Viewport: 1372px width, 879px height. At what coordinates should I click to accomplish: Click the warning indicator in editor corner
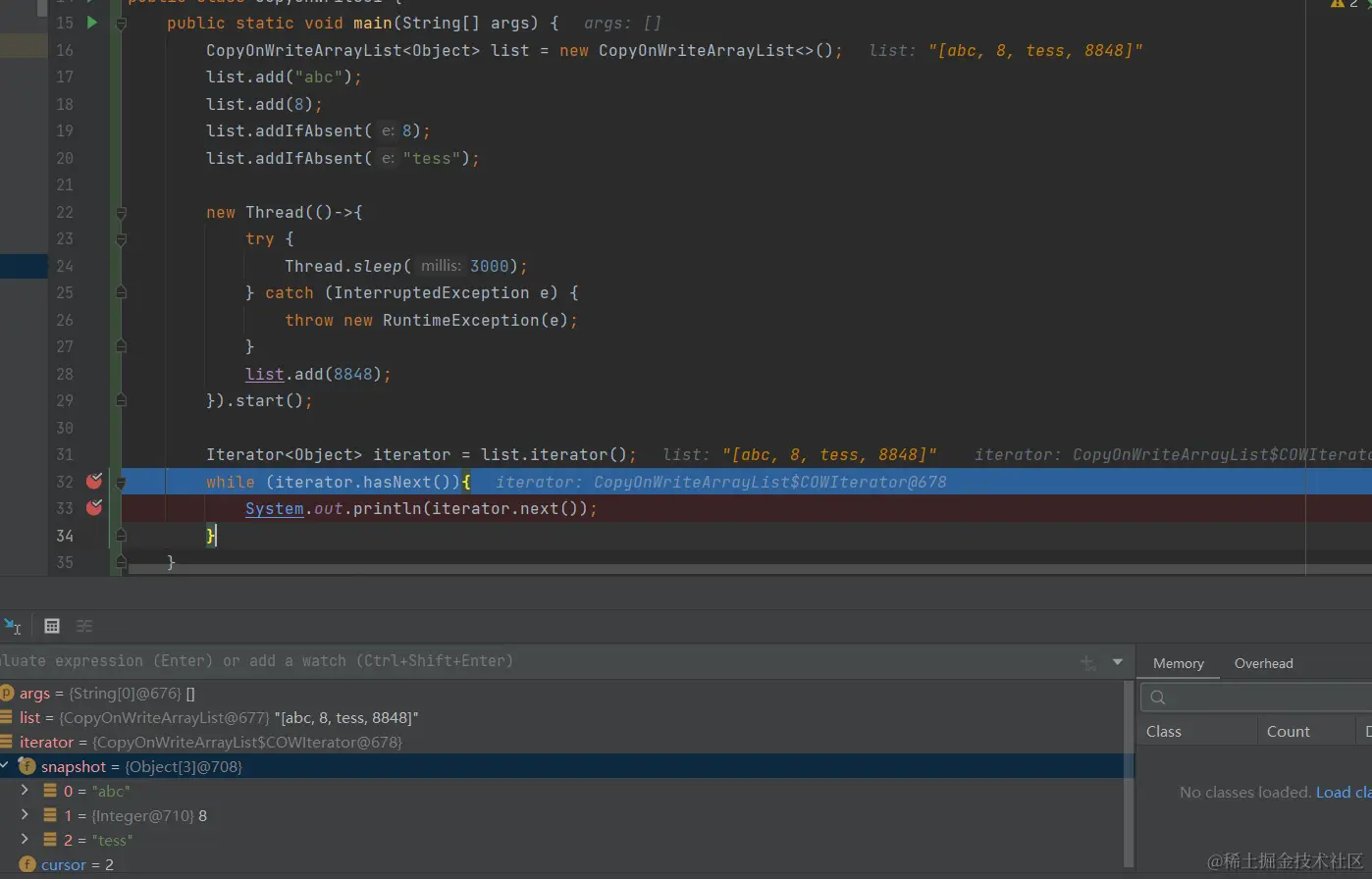pos(1346,5)
